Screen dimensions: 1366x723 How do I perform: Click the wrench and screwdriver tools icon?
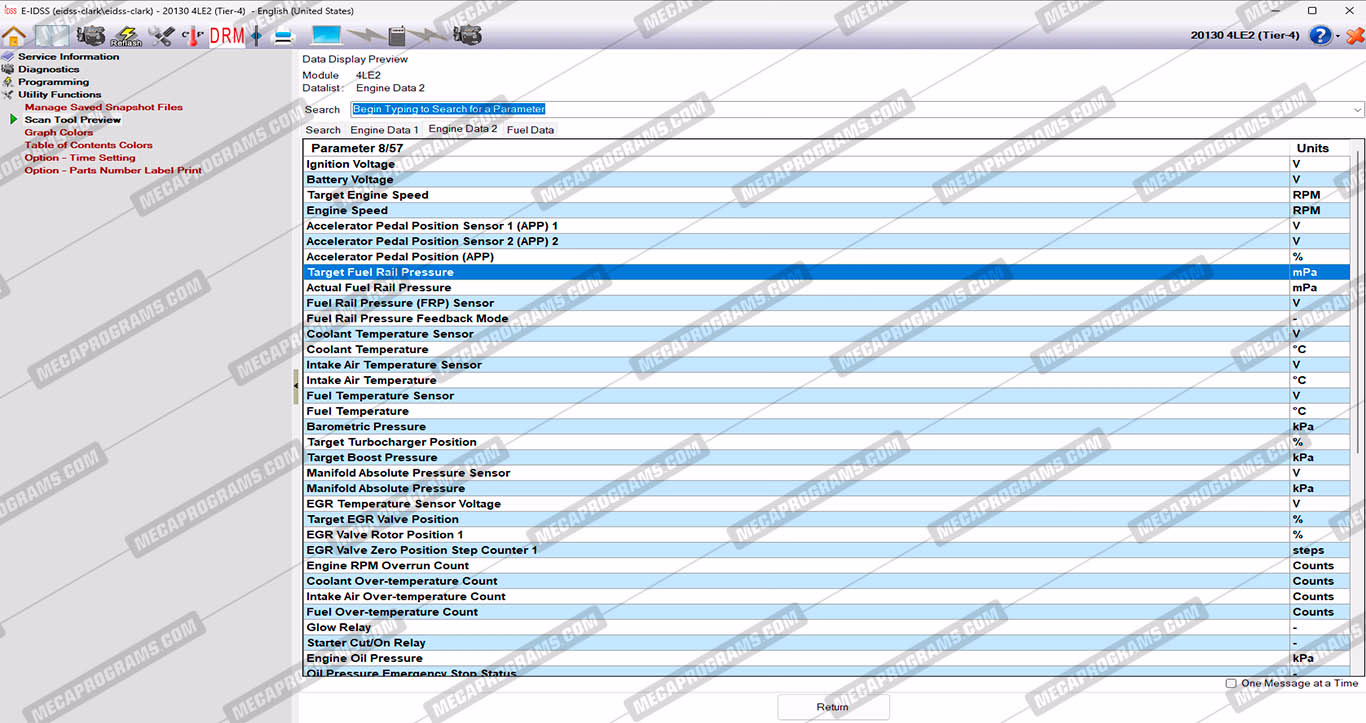click(161, 36)
